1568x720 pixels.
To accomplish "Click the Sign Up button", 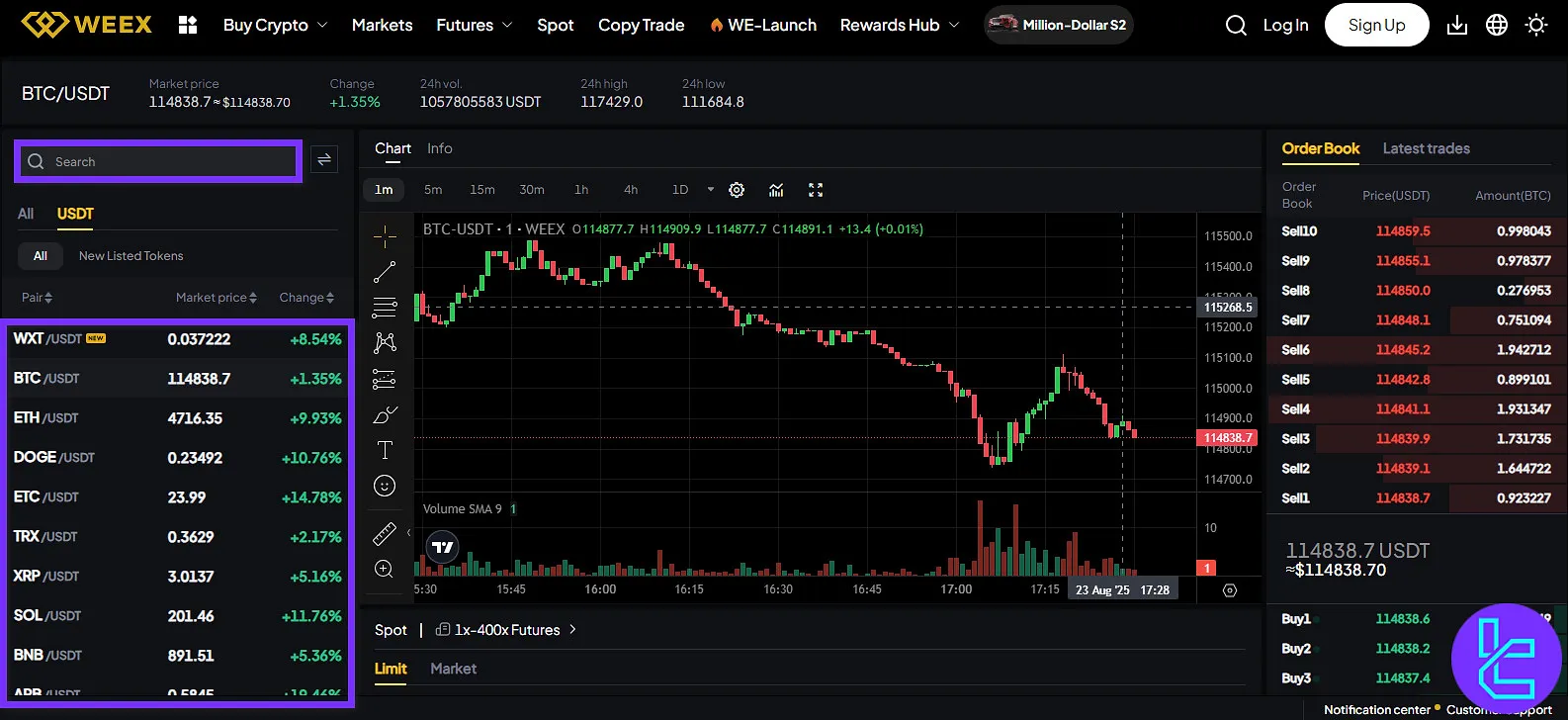I will (x=1376, y=25).
